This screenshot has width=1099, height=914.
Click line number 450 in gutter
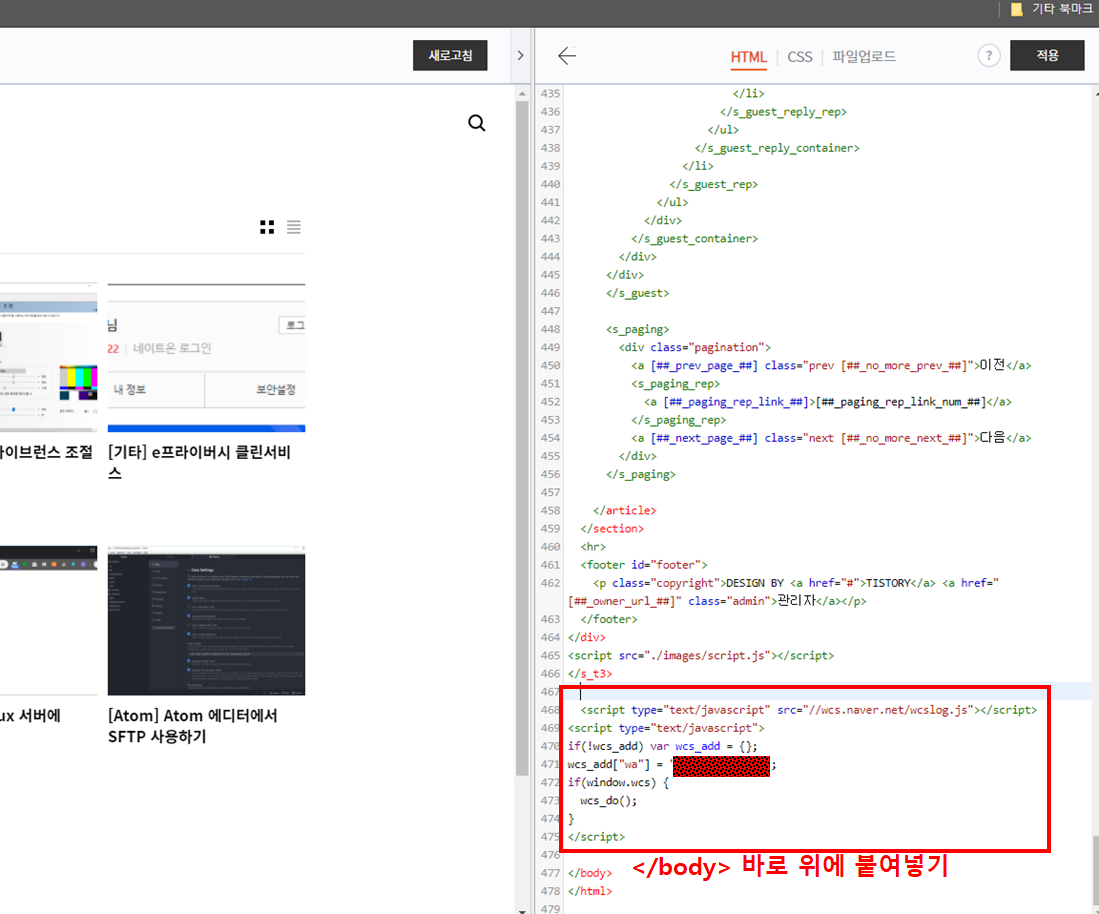tap(550, 365)
